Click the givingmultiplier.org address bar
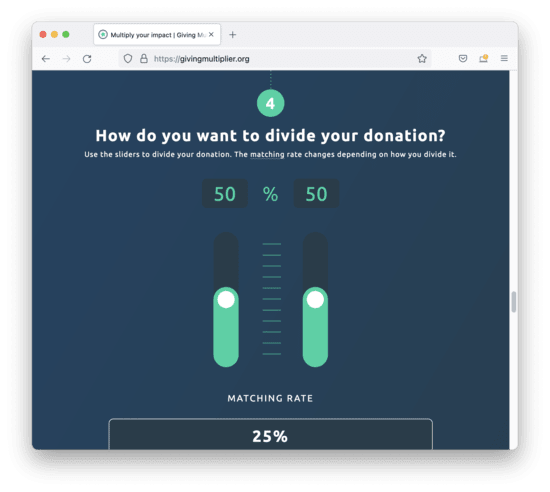 click(274, 59)
